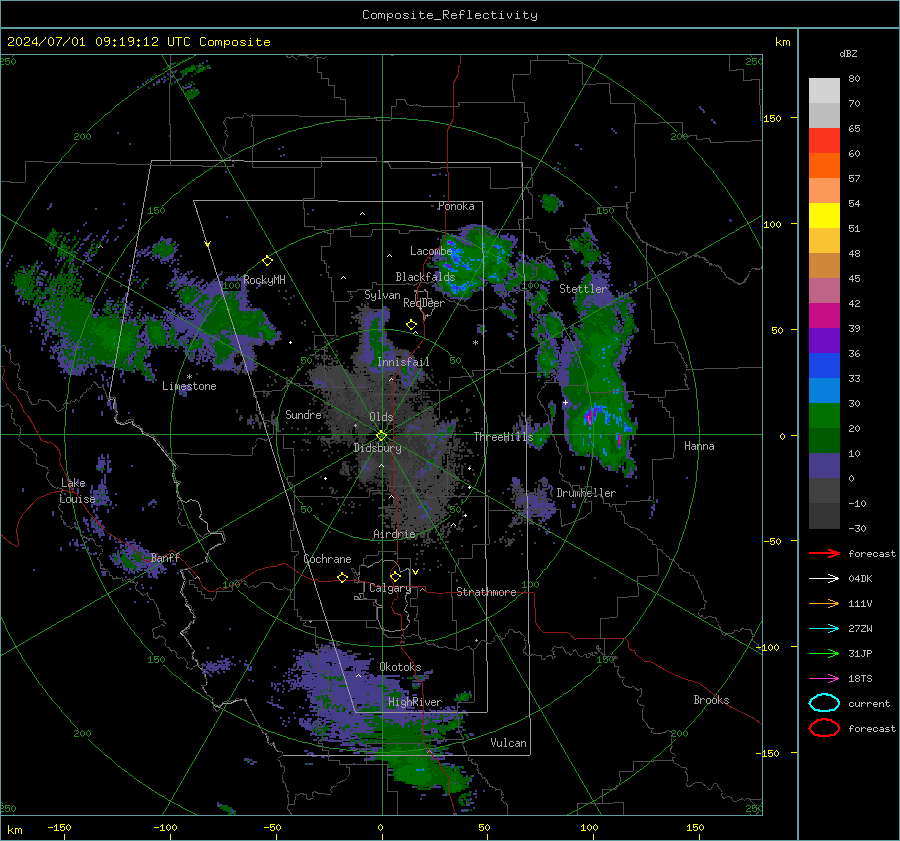The height and width of the screenshot is (841, 900).
Task: Click the RedDeer city label
Action: click(424, 303)
